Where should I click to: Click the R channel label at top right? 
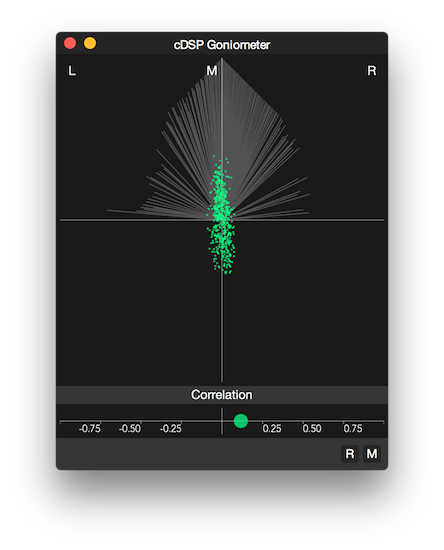coord(372,71)
